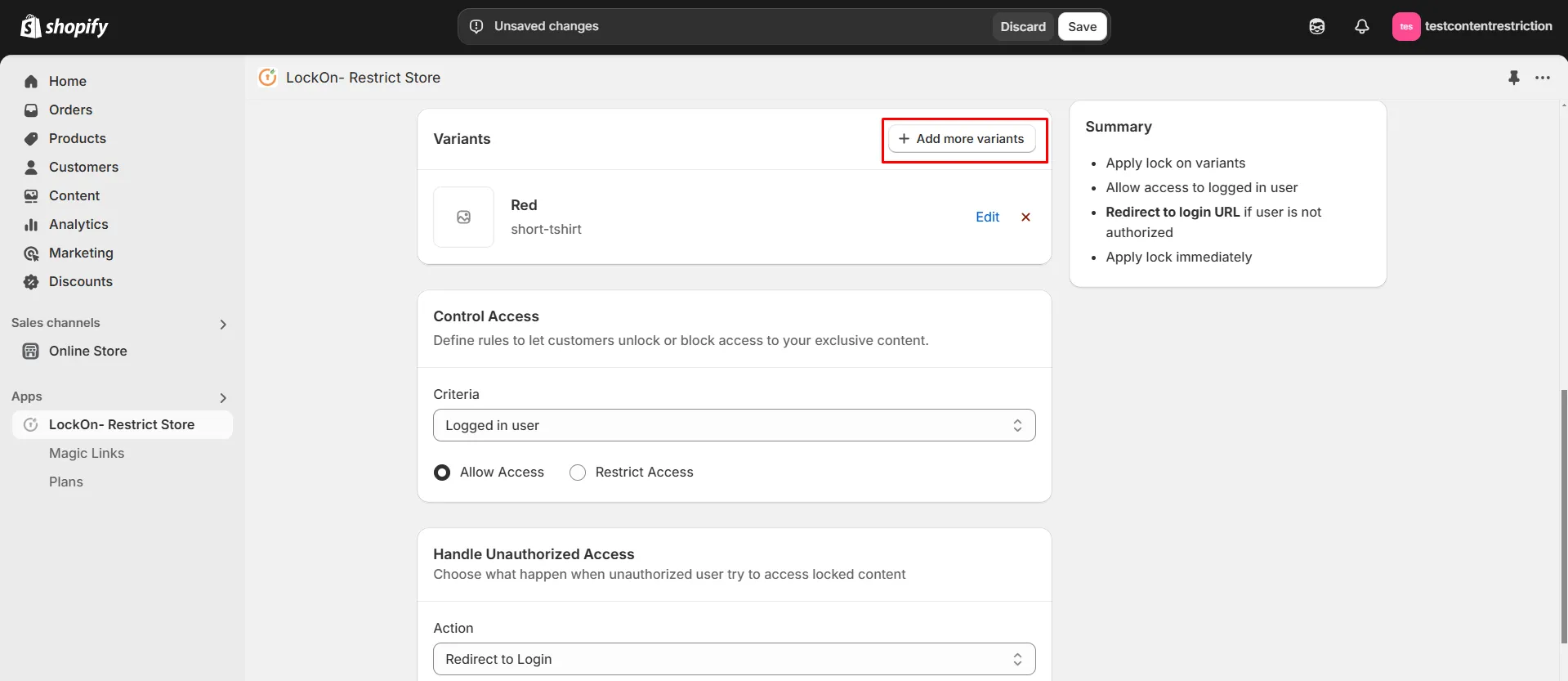The width and height of the screenshot is (1568, 681).
Task: Click the LockOn logo in page header
Action: coord(267,77)
